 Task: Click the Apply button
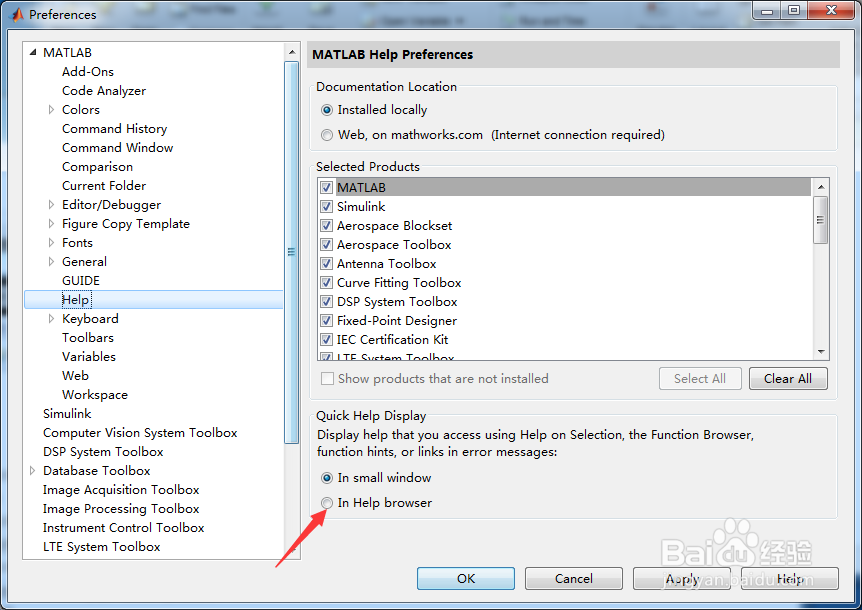click(x=682, y=579)
